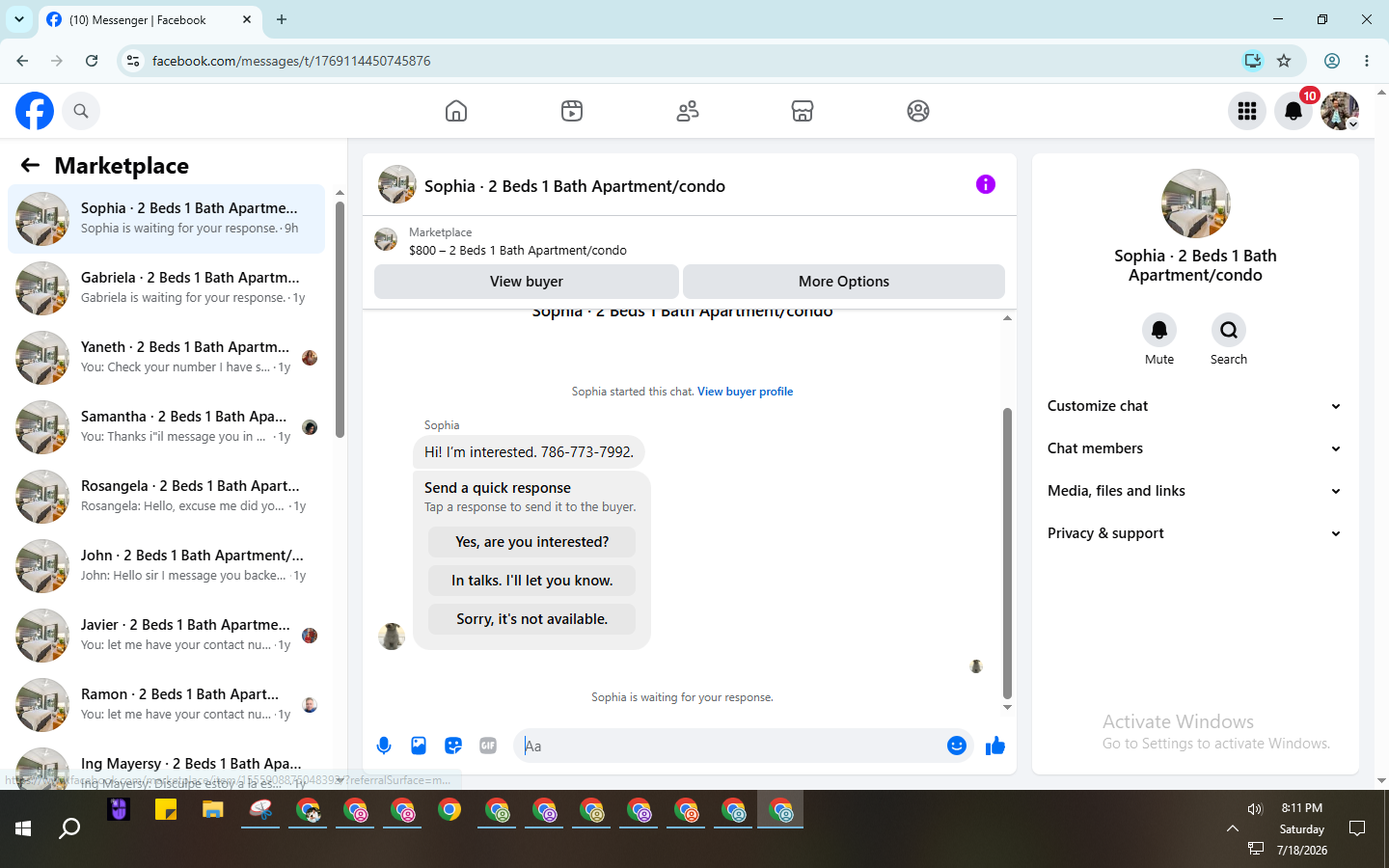The height and width of the screenshot is (868, 1389).
Task: Open the Rosangela conversation
Action: point(166,497)
